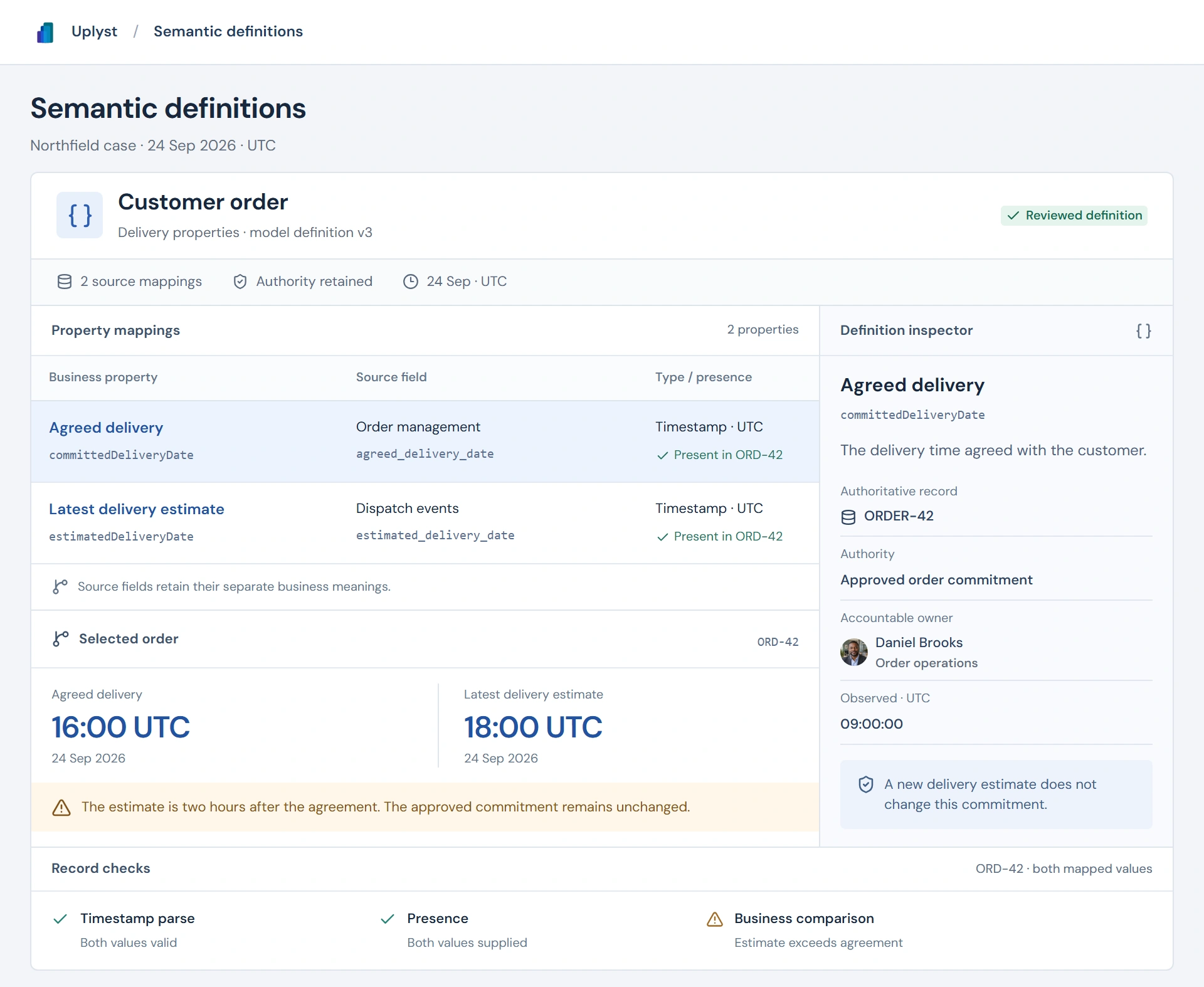The width and height of the screenshot is (1204, 987).
Task: Open the Latest delivery estimate property link
Action: click(x=137, y=509)
